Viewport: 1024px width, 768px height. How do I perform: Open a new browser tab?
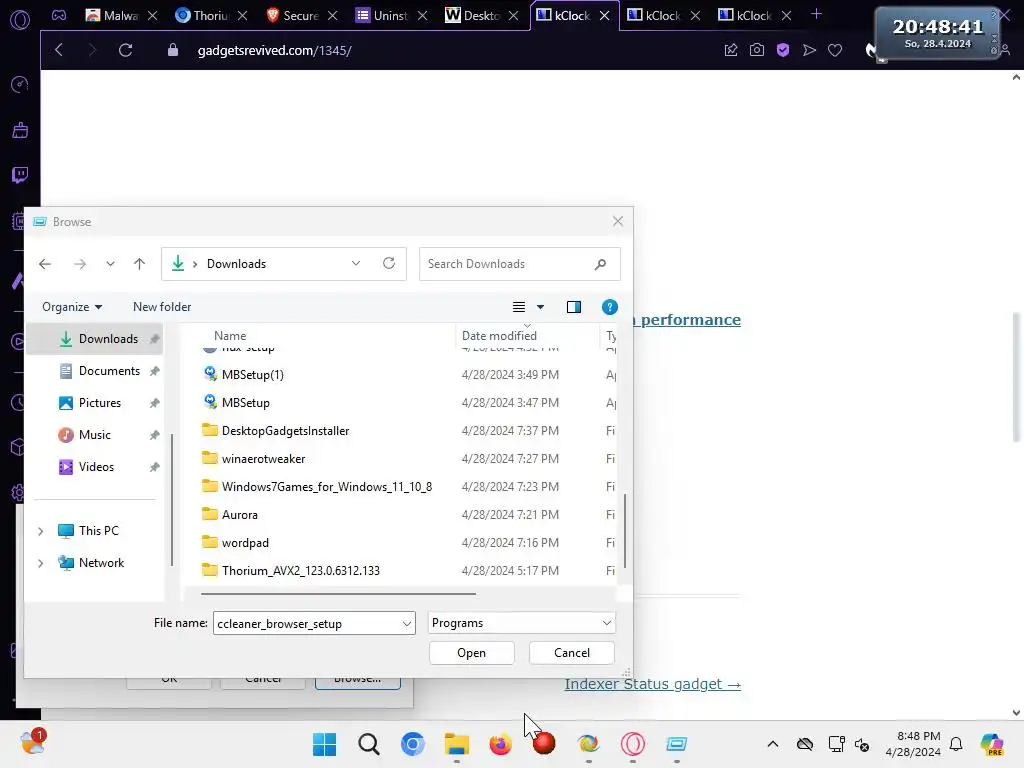[816, 14]
